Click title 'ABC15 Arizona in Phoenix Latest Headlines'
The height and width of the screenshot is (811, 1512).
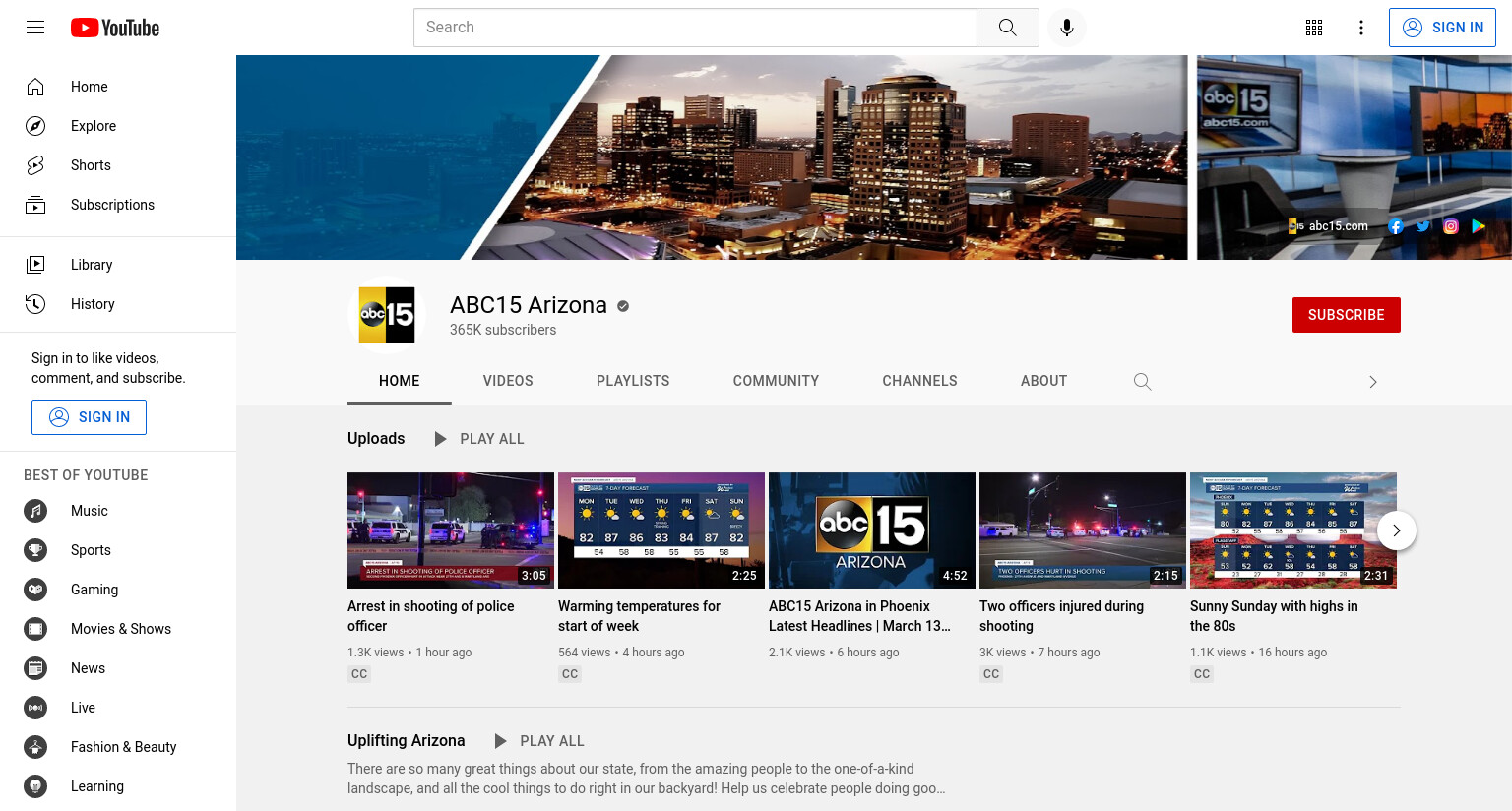coord(859,616)
